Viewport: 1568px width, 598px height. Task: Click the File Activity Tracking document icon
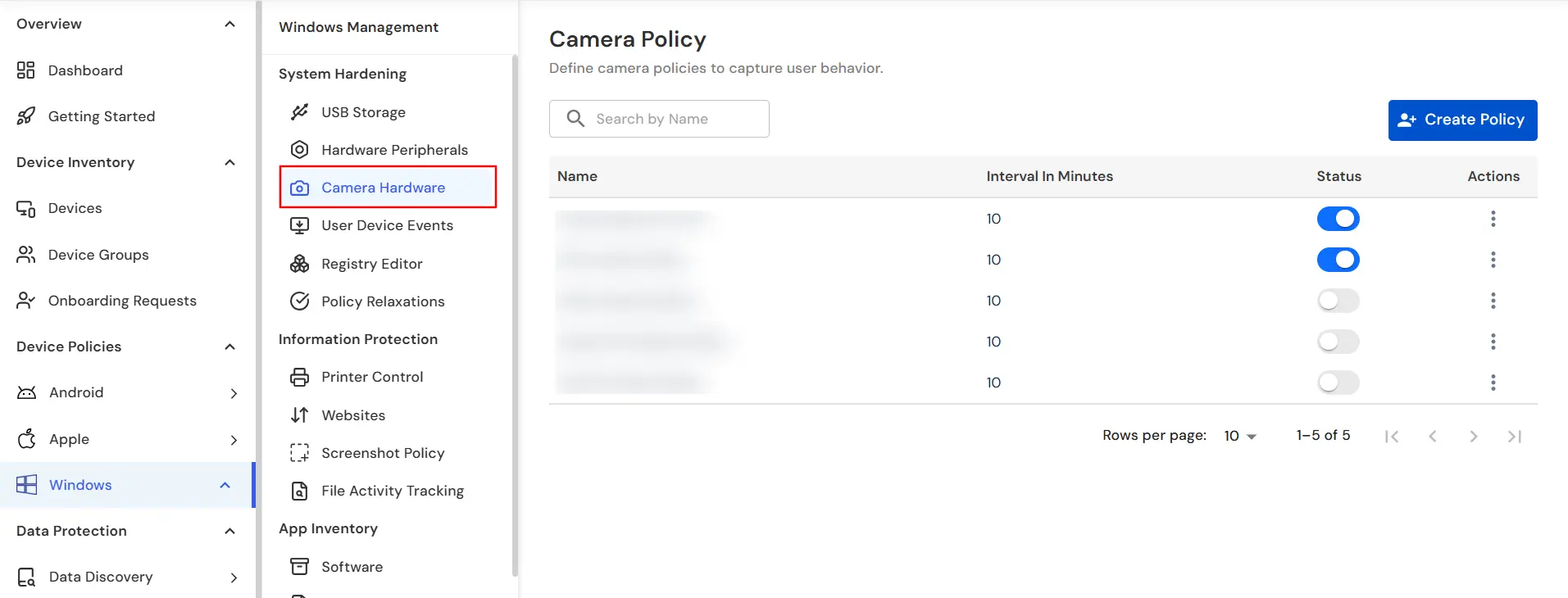coord(300,491)
